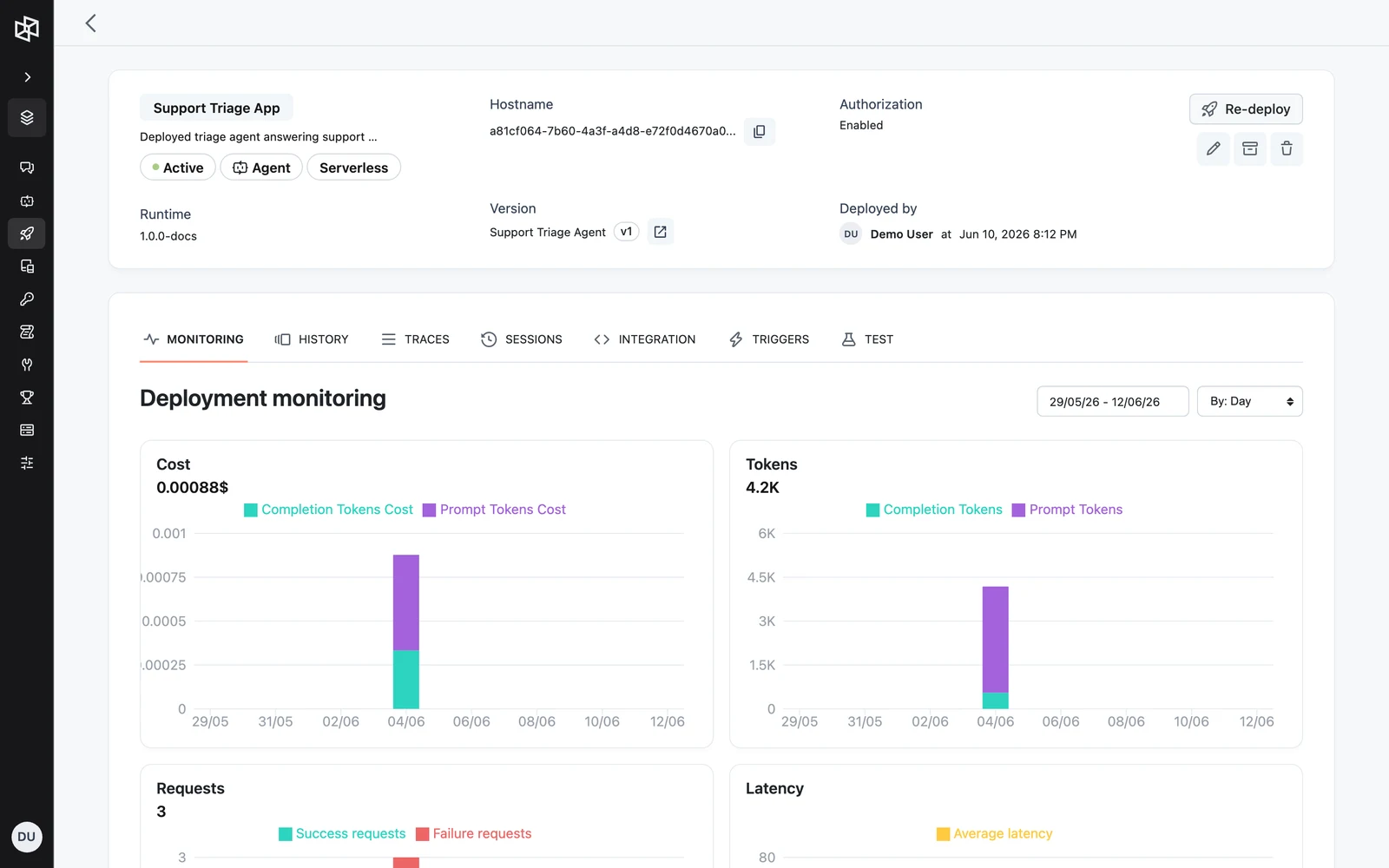The width and height of the screenshot is (1389, 868).
Task: Open the wrench tools sidebar icon
Action: coord(27,365)
